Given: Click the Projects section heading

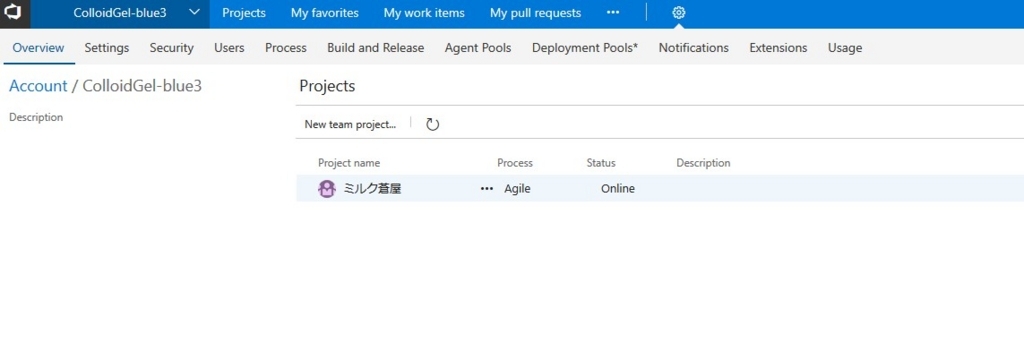Looking at the screenshot, I should tap(327, 86).
